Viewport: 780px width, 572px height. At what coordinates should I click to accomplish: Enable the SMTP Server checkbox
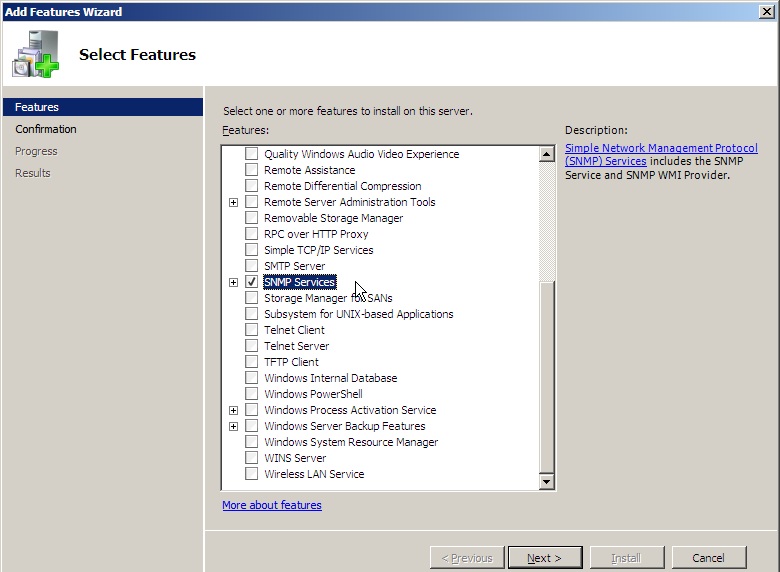pos(251,266)
